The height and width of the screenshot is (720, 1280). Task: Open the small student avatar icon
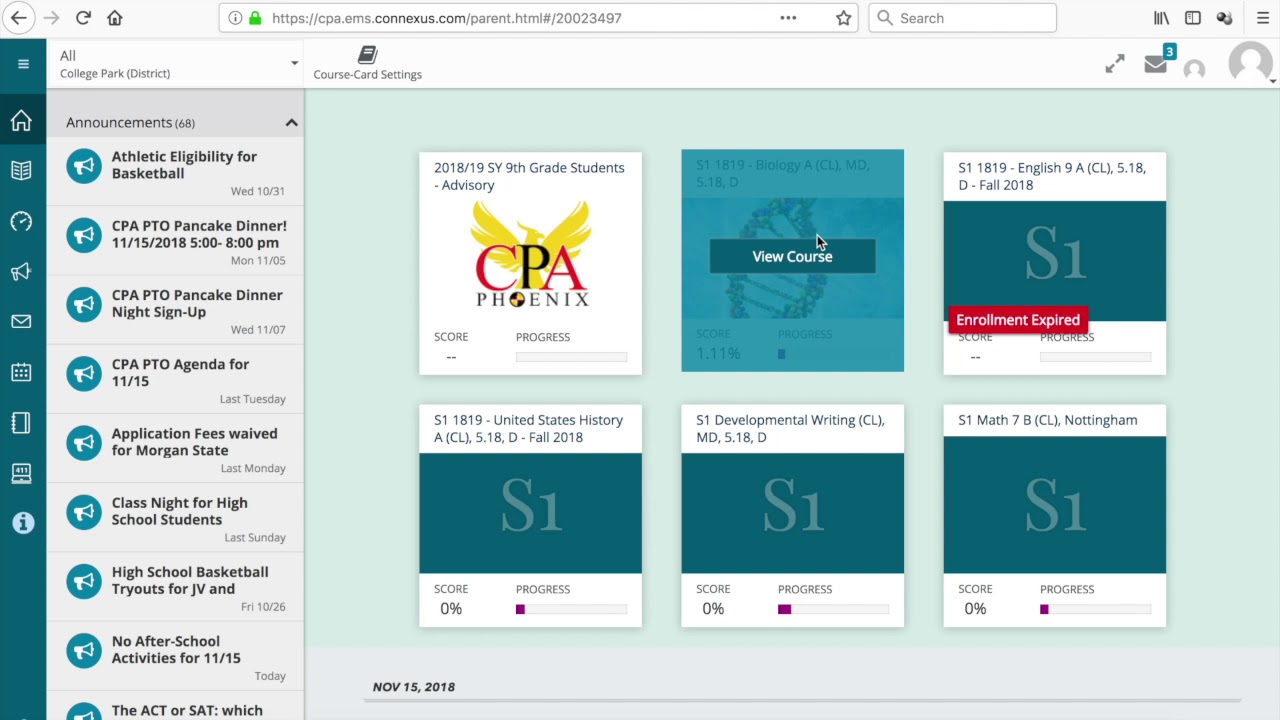coord(1194,69)
